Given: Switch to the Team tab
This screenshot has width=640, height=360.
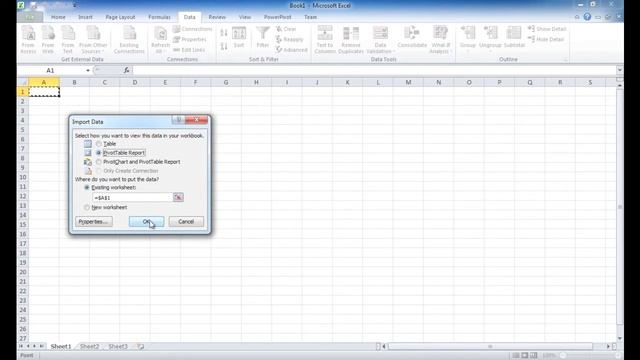Looking at the screenshot, I should pos(310,17).
